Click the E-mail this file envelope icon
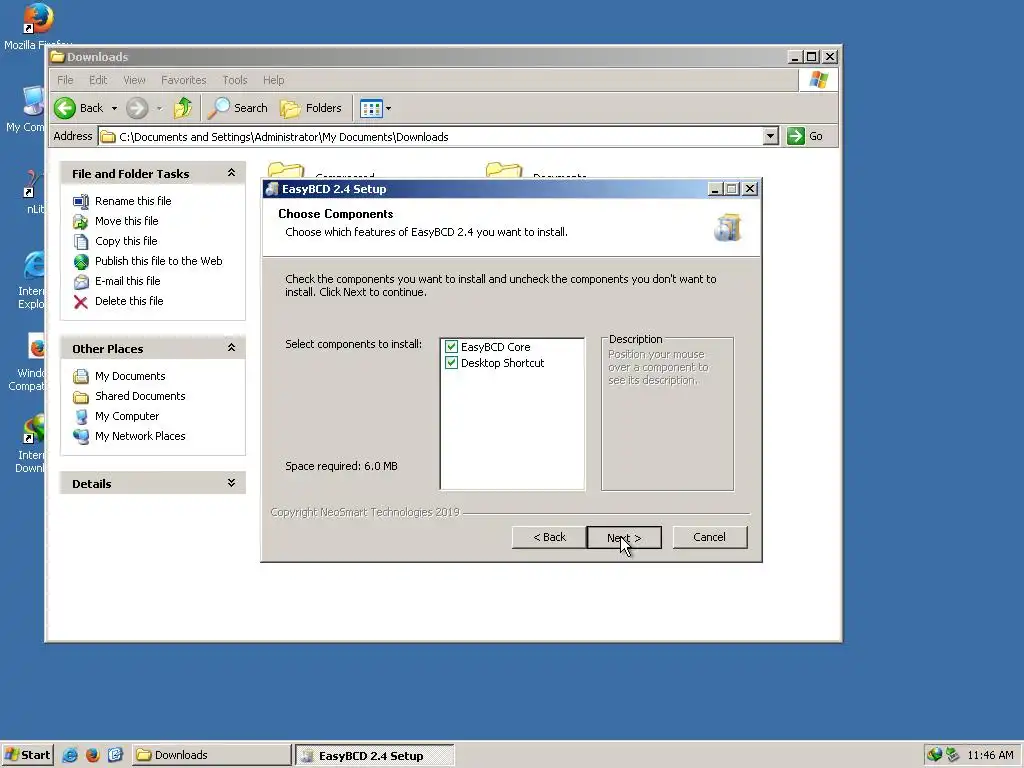 coord(81,281)
